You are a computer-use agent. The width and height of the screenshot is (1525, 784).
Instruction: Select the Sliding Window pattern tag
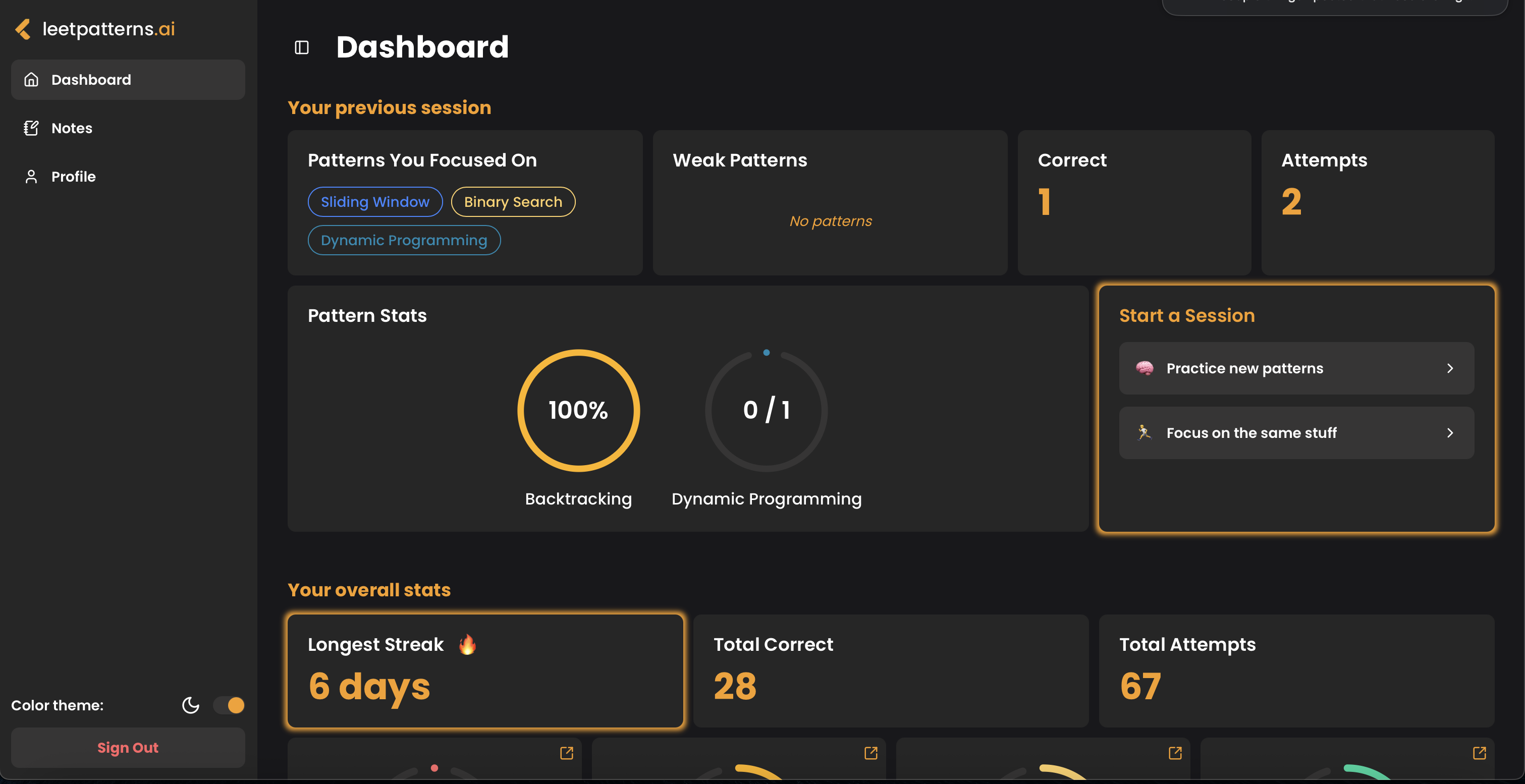tap(375, 202)
